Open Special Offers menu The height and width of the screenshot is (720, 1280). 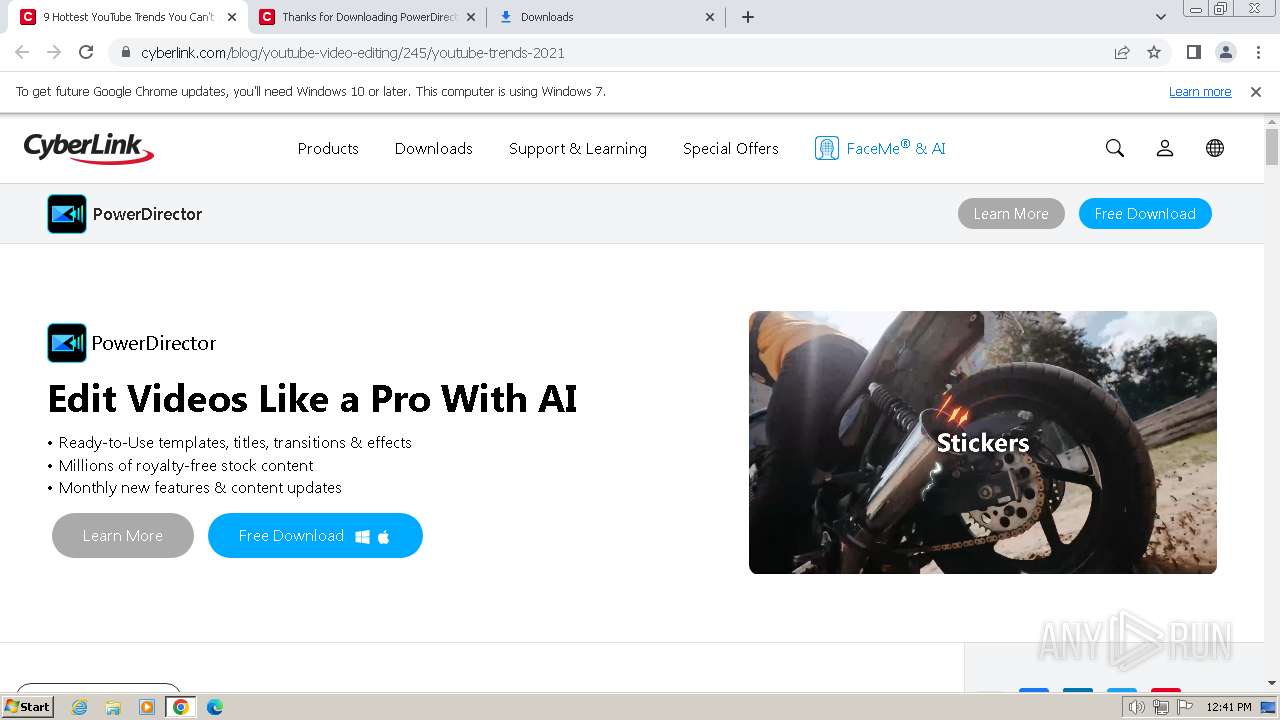coord(730,148)
